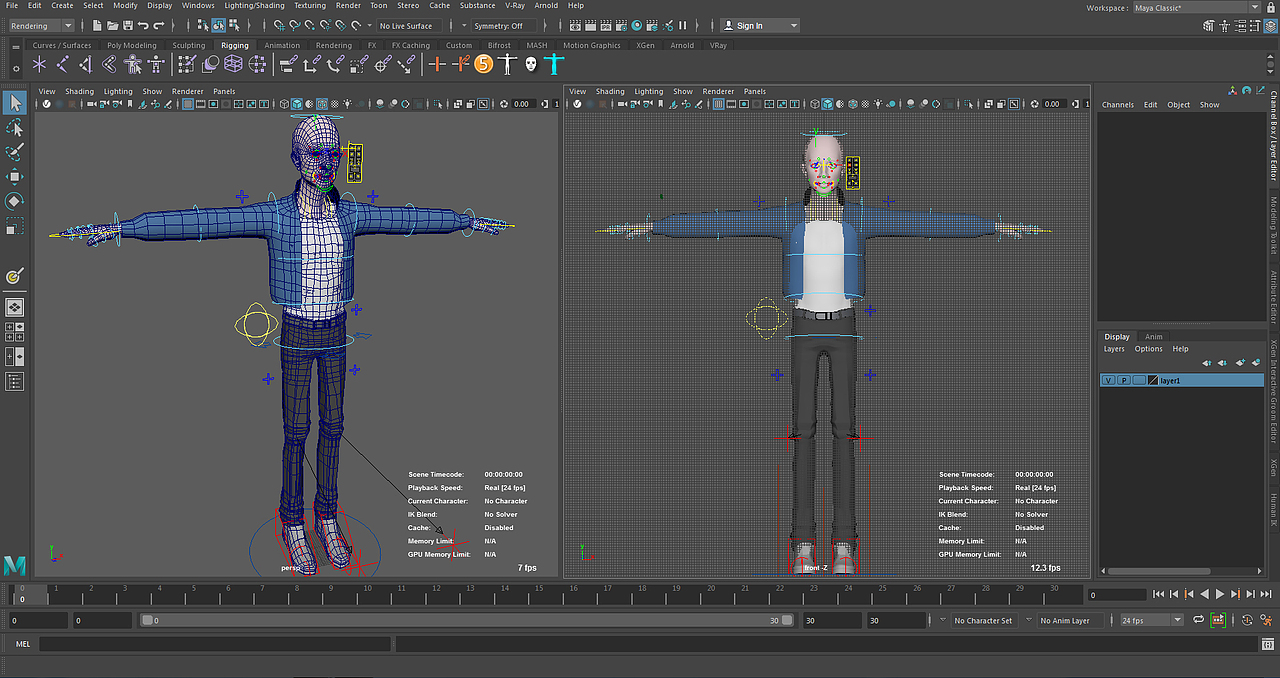This screenshot has height=678, width=1280.
Task: Click the current frame input field
Action: (1117, 594)
